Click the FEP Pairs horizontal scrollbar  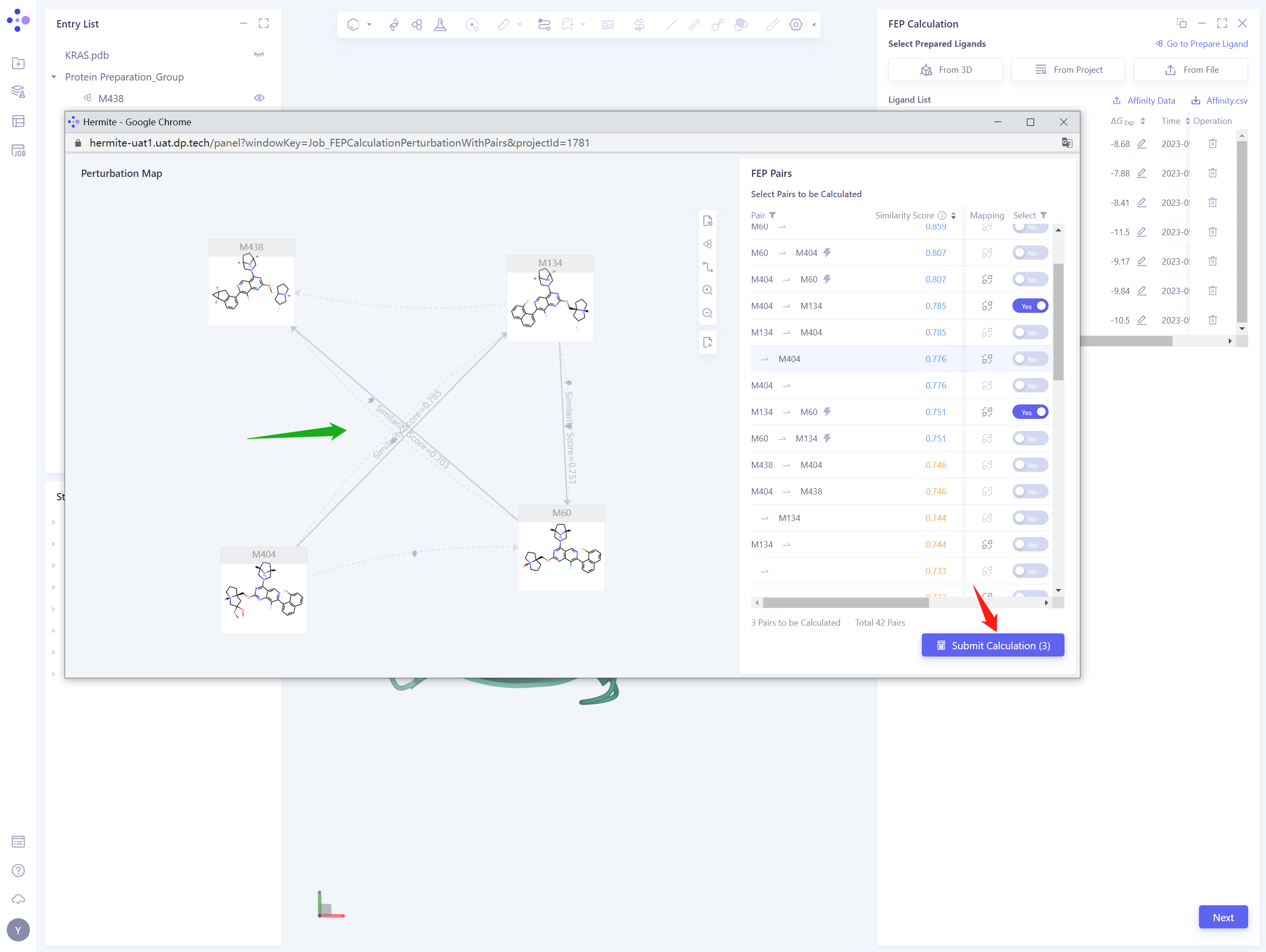845,603
